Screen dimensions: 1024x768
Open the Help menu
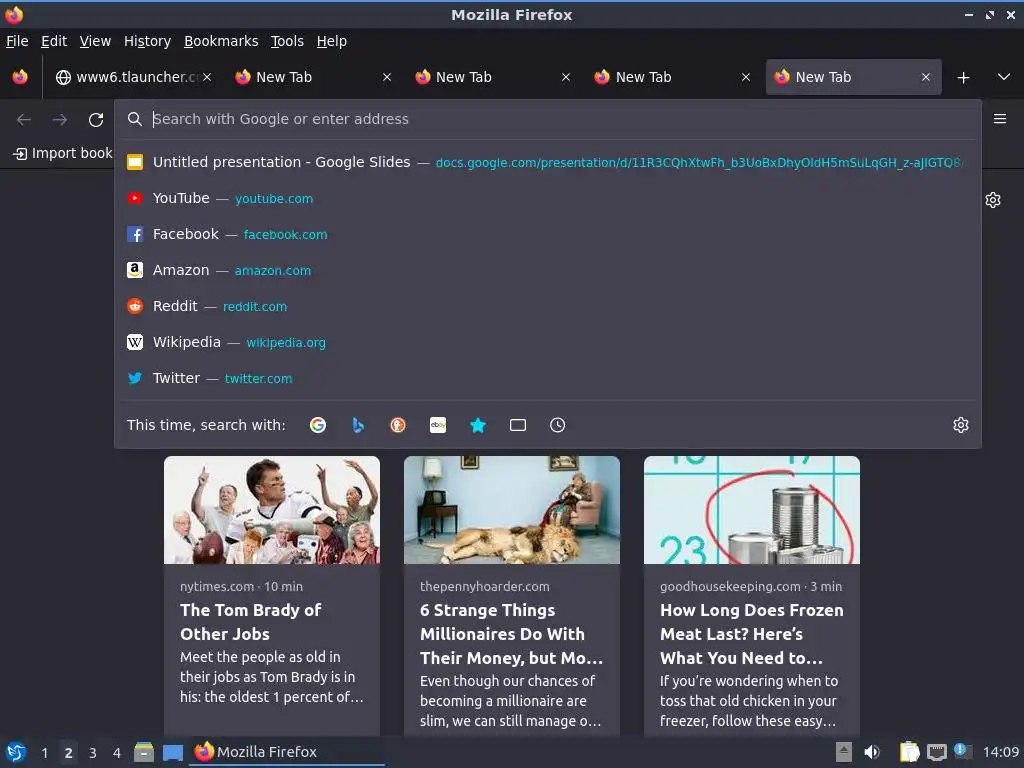(x=332, y=41)
